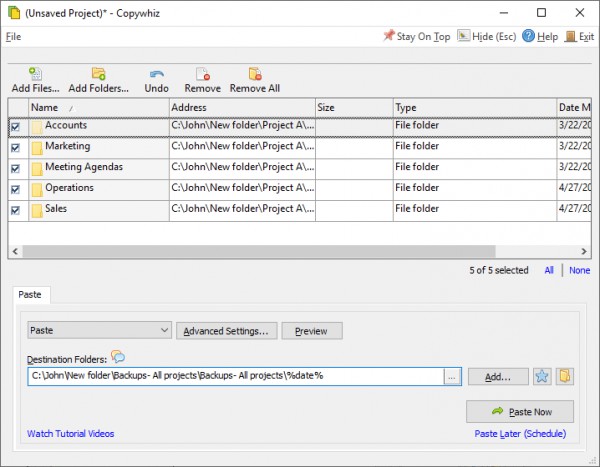Viewport: 600px width, 467px height.
Task: Click the horizontal scrollbar thumb
Action: coord(259,251)
